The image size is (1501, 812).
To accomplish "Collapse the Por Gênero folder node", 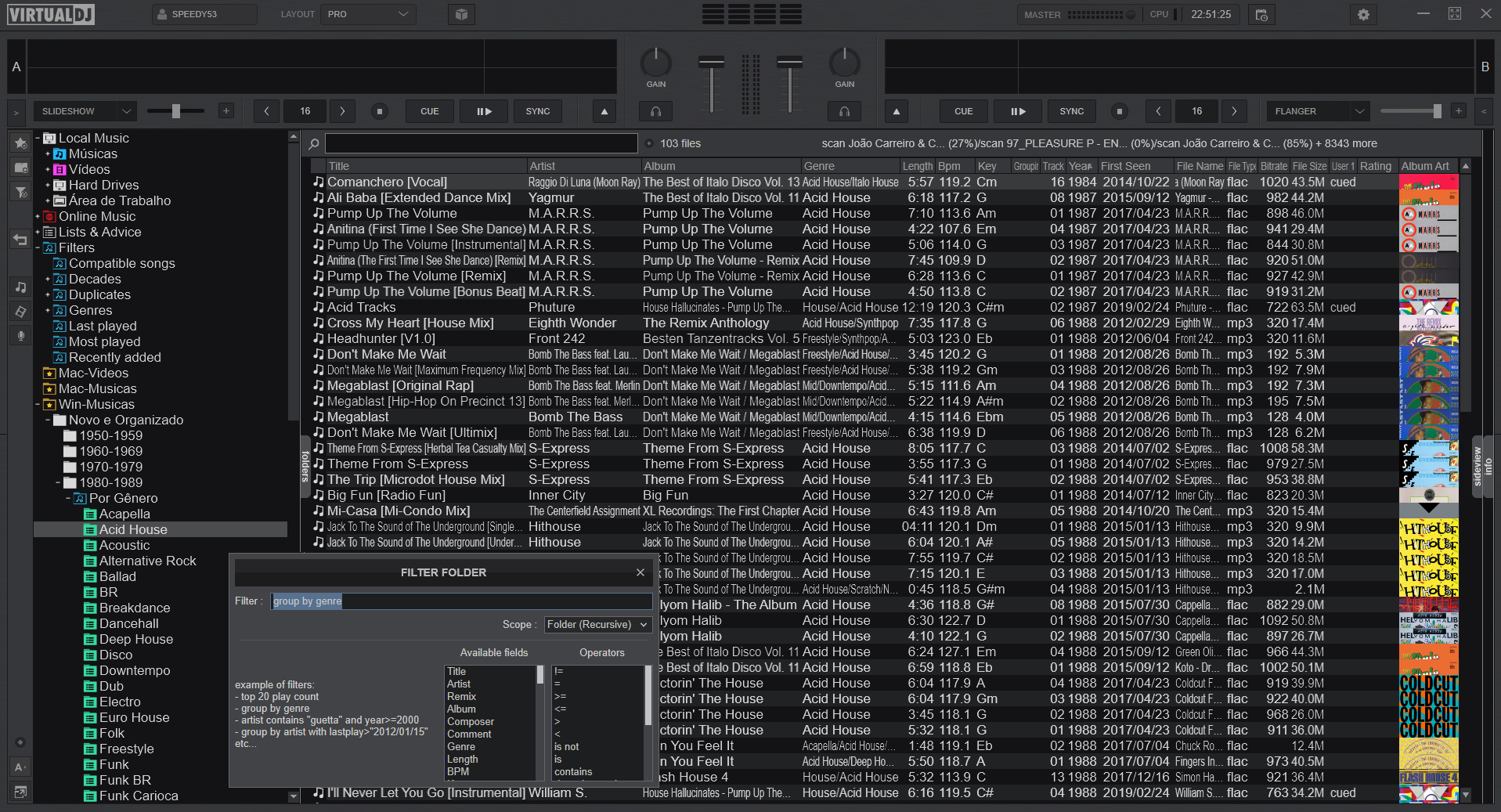I will coord(68,498).
